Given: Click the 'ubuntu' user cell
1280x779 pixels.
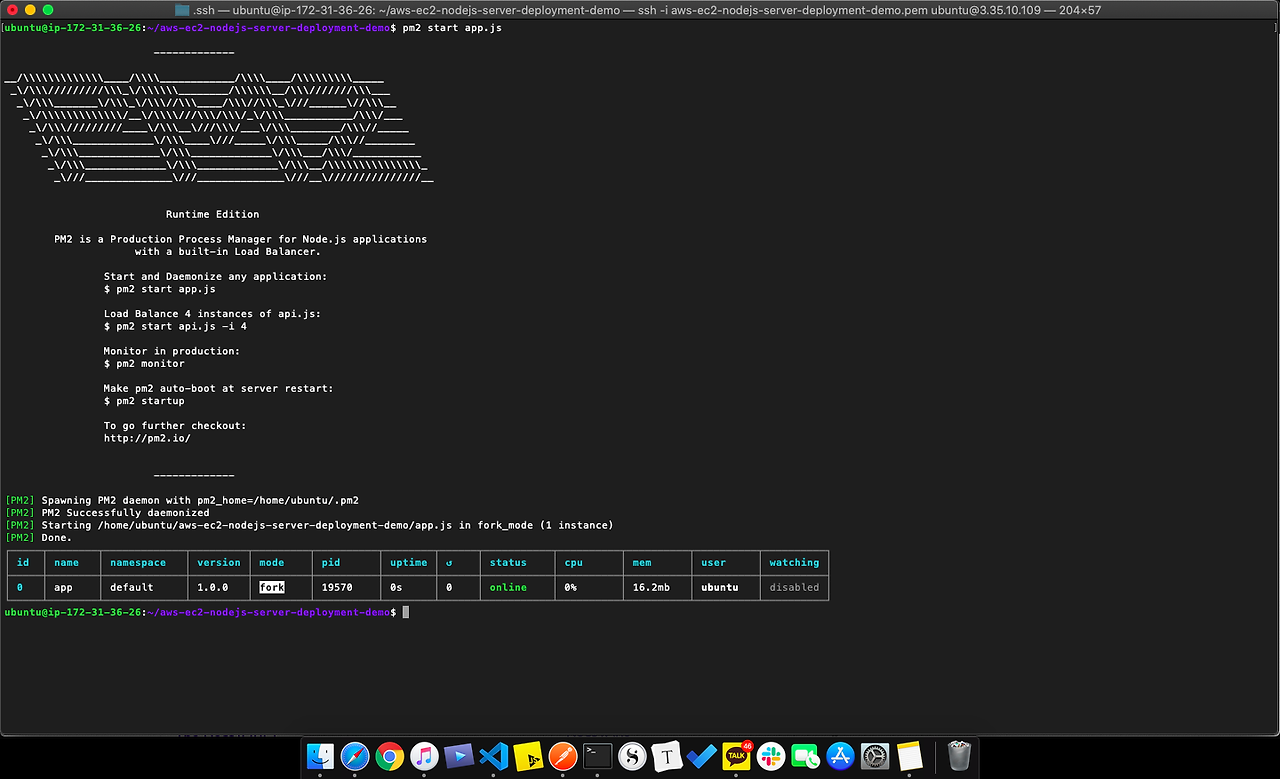Looking at the screenshot, I should [x=720, y=587].
